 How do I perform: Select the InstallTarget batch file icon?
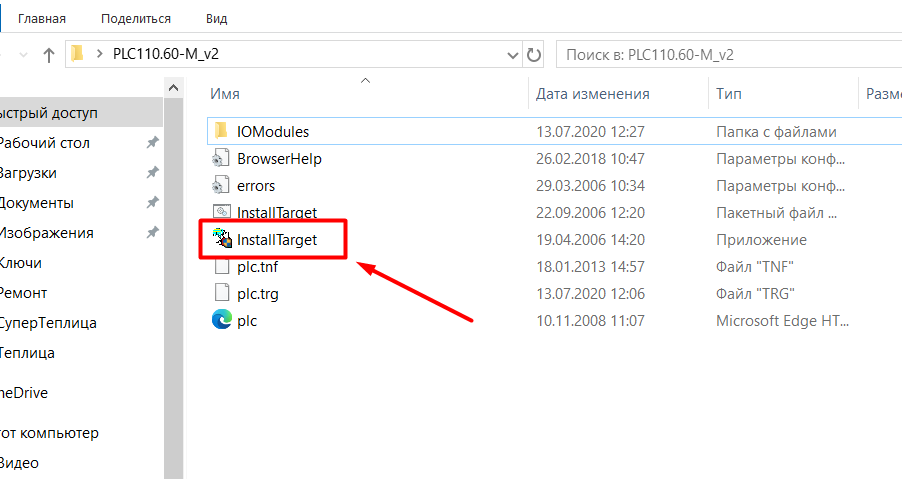[x=221, y=212]
